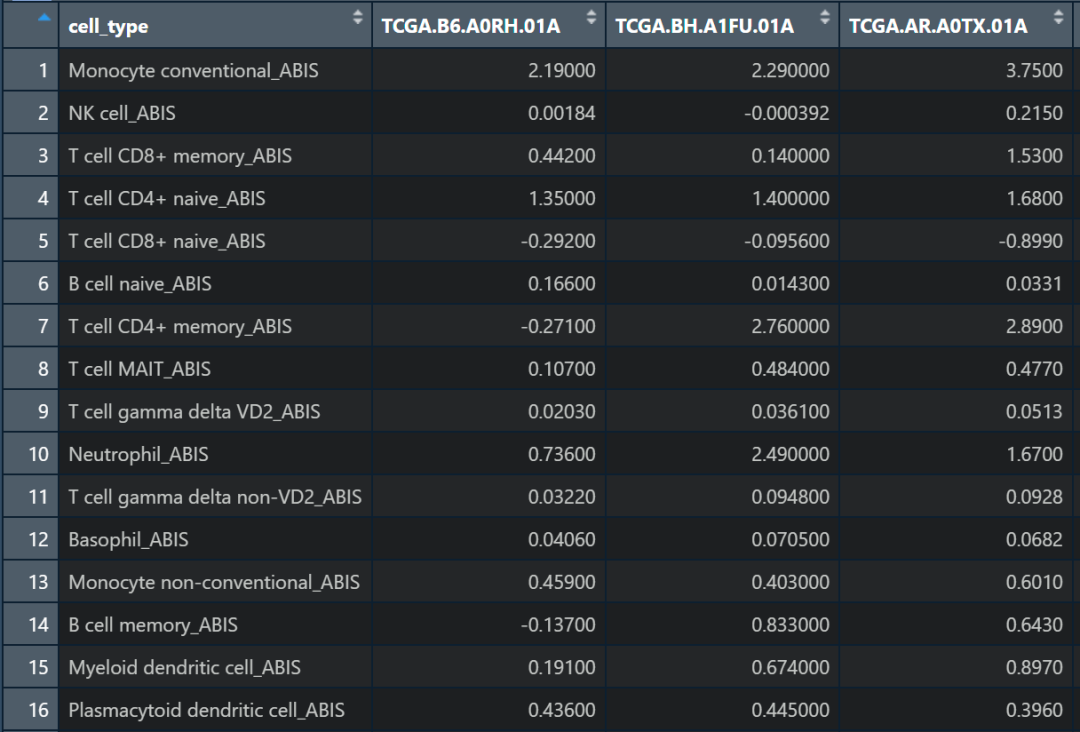Click value -0.000392 in NK cell row
Image resolution: width=1080 pixels, height=732 pixels.
tap(787, 113)
